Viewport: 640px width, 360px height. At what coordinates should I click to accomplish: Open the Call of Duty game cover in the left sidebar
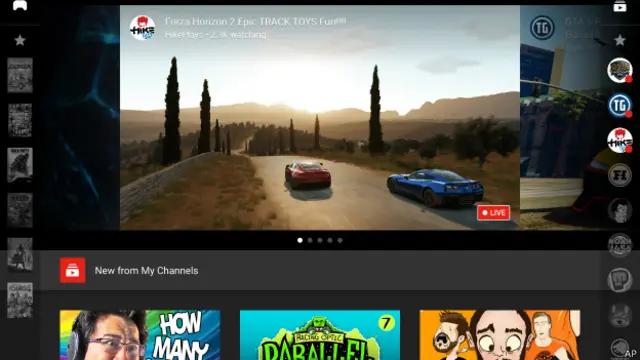20,165
